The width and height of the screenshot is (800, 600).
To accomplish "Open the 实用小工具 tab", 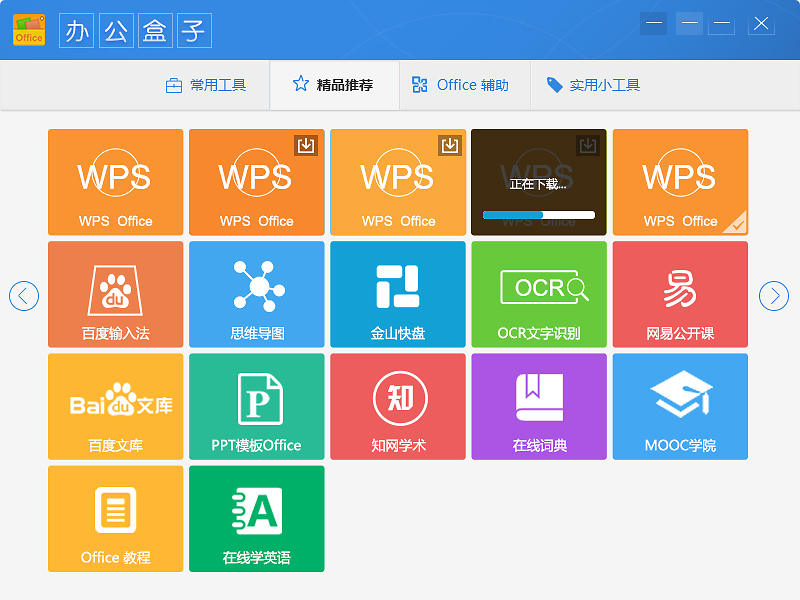I will tap(593, 86).
